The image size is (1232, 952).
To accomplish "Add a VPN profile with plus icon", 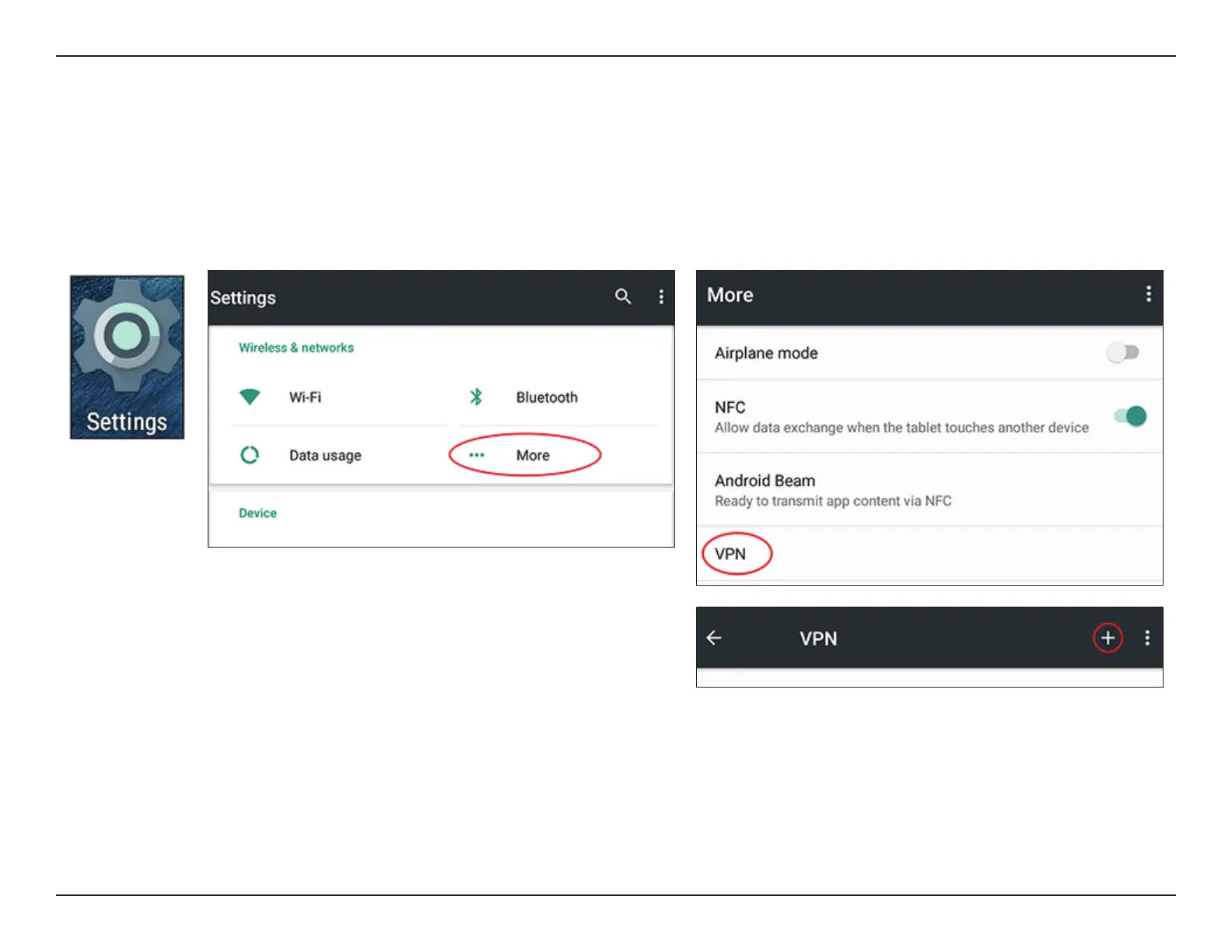I will (1108, 638).
